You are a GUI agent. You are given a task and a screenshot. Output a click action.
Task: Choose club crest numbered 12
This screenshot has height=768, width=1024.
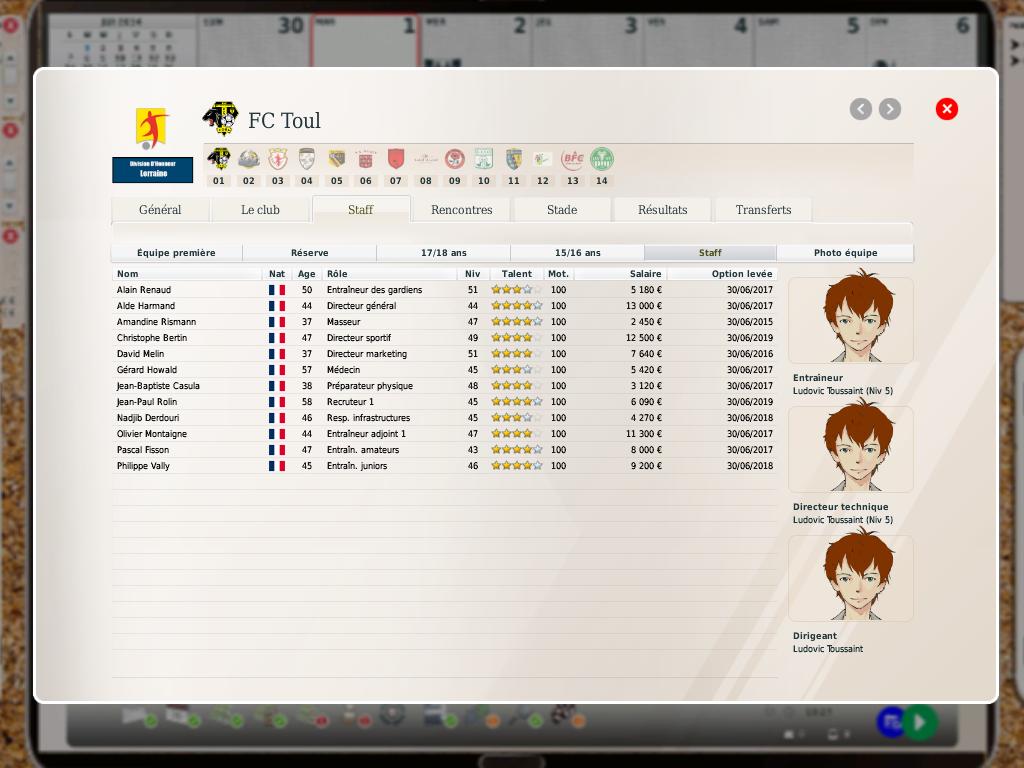coord(543,159)
